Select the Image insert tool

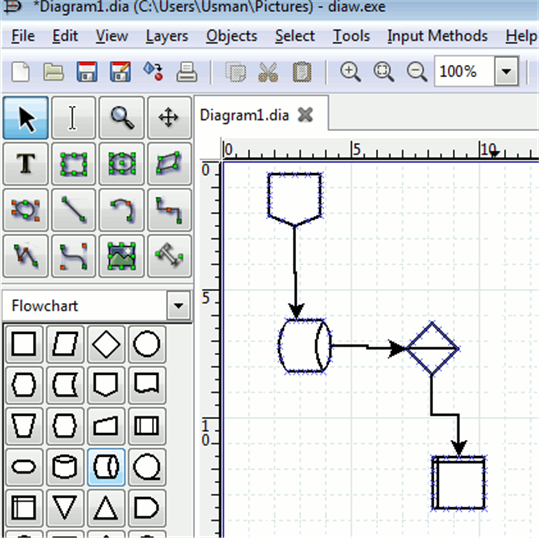121,256
